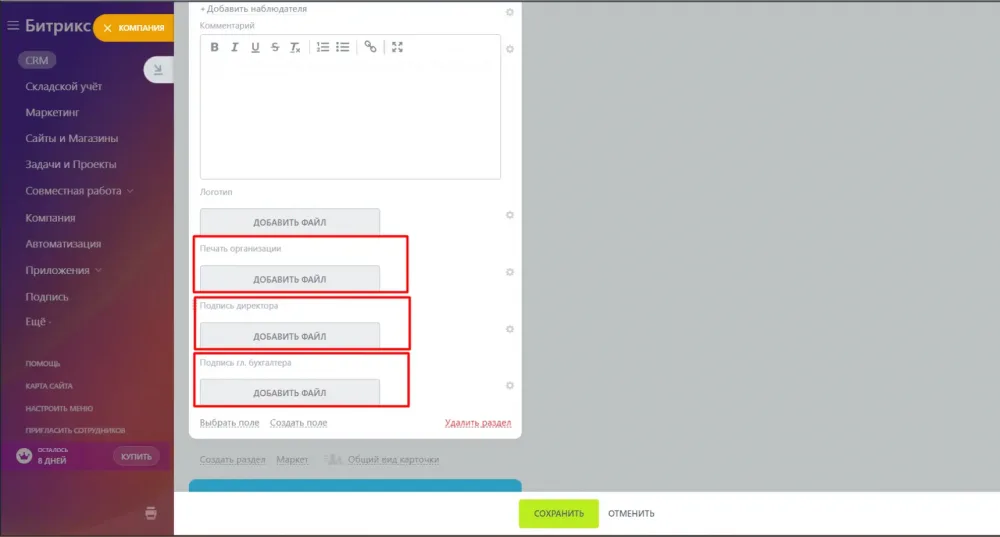Add file for Печать организации
Viewport: 1000px width, 537px height.
290,279
